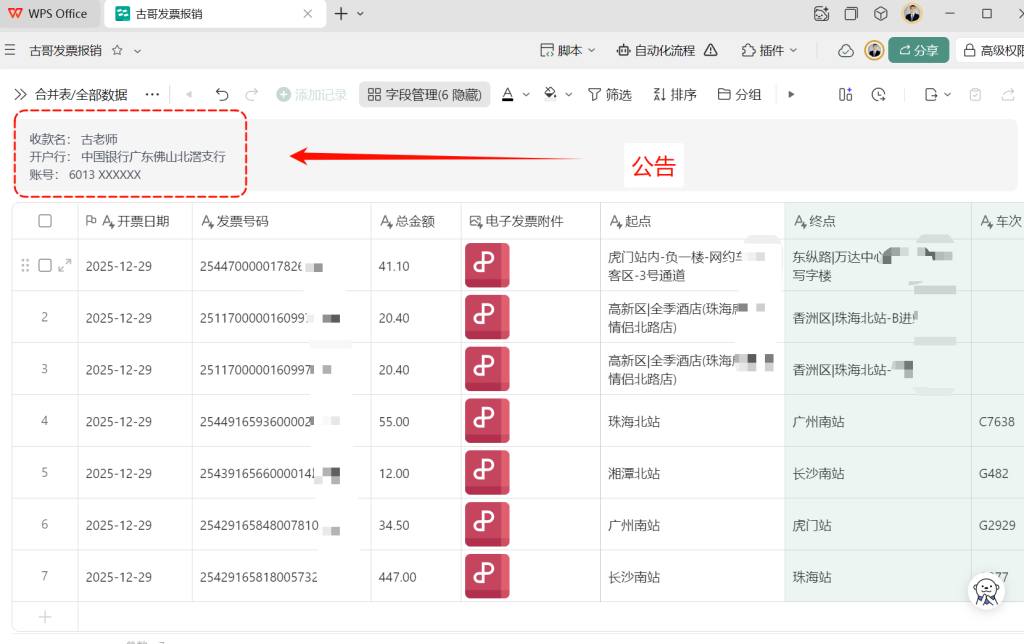Open the 脚本 script menu
This screenshot has width=1024, height=644.
point(568,50)
